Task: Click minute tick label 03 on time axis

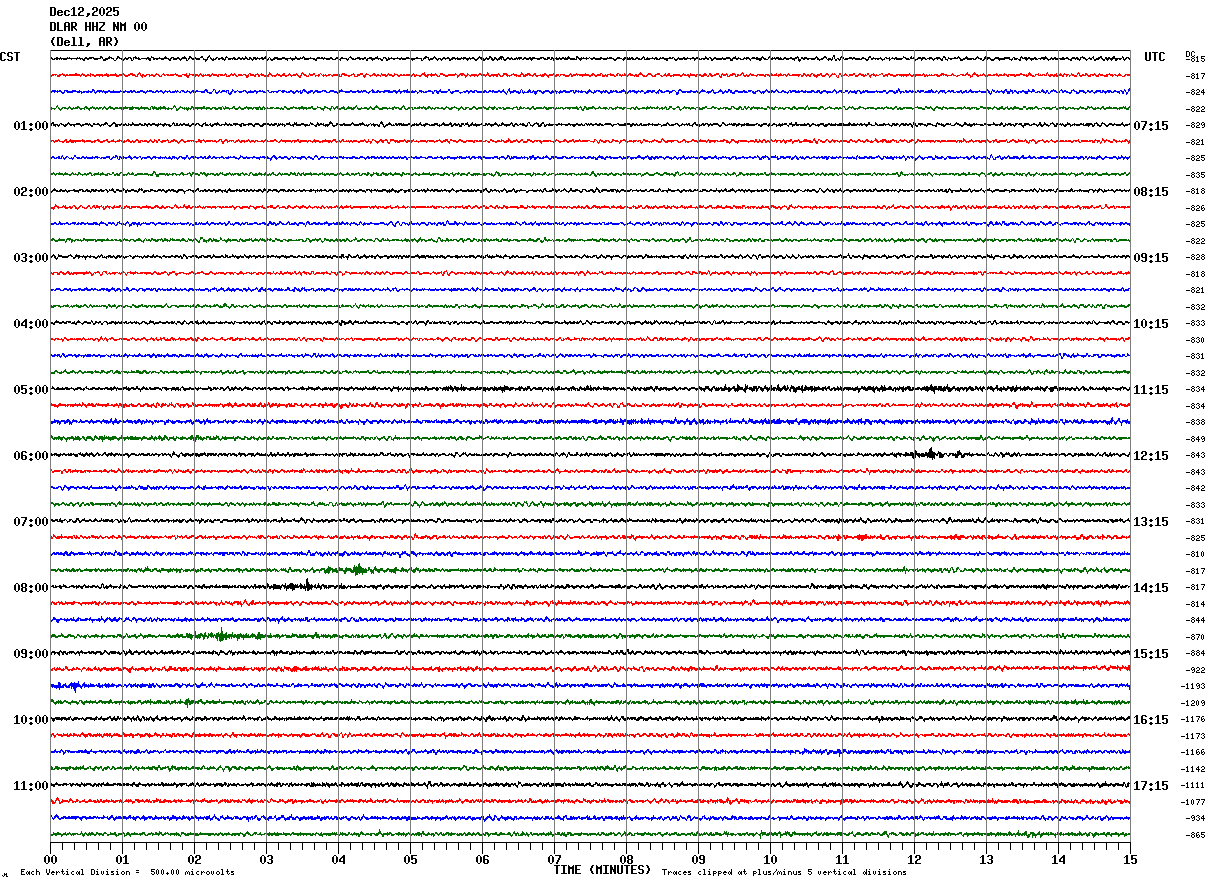Action: click(x=266, y=859)
